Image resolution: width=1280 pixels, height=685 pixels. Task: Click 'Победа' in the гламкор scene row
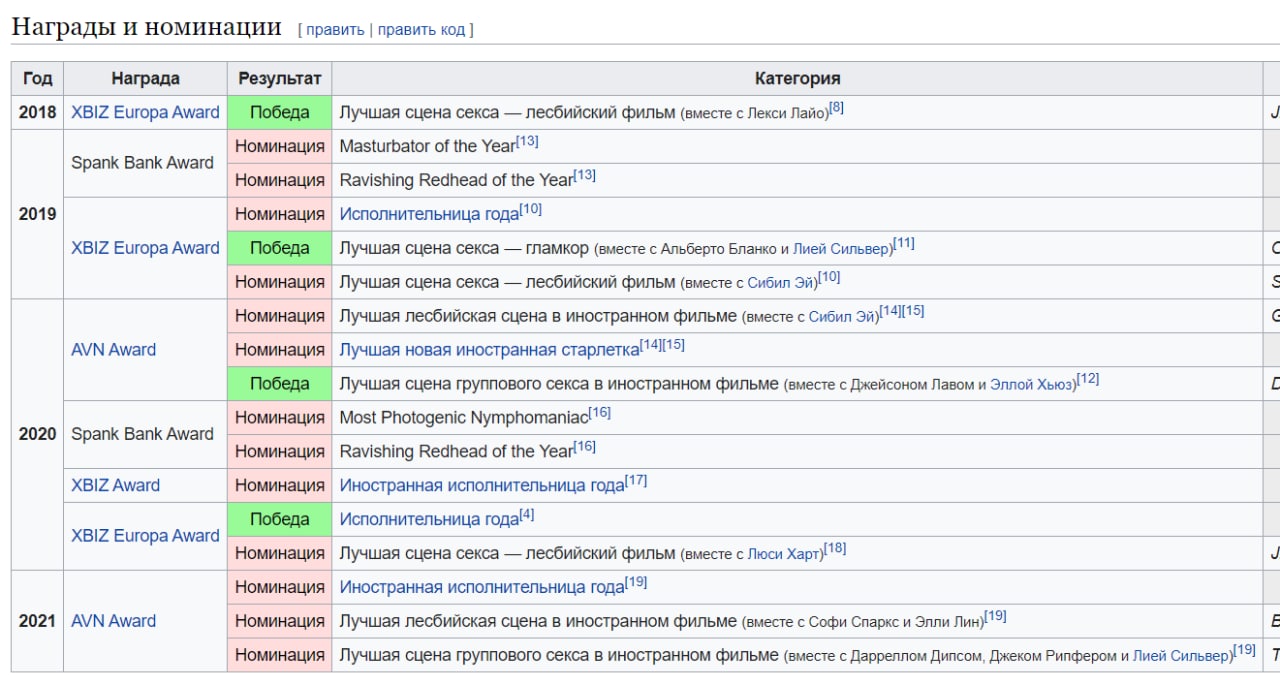point(280,248)
